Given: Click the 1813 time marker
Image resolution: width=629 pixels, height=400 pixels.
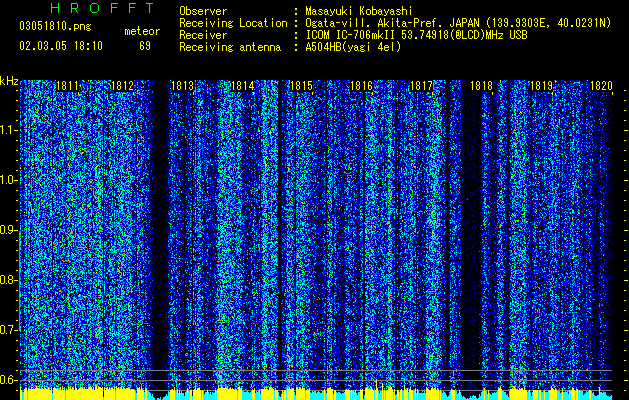Looking at the screenshot, I should 183,86.
